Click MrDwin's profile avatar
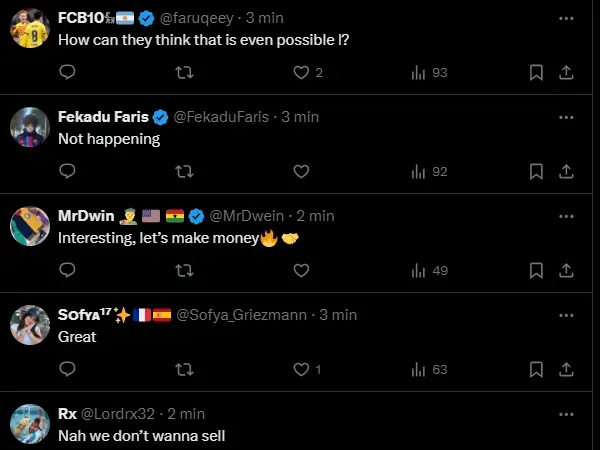600x450 pixels. tap(30, 226)
